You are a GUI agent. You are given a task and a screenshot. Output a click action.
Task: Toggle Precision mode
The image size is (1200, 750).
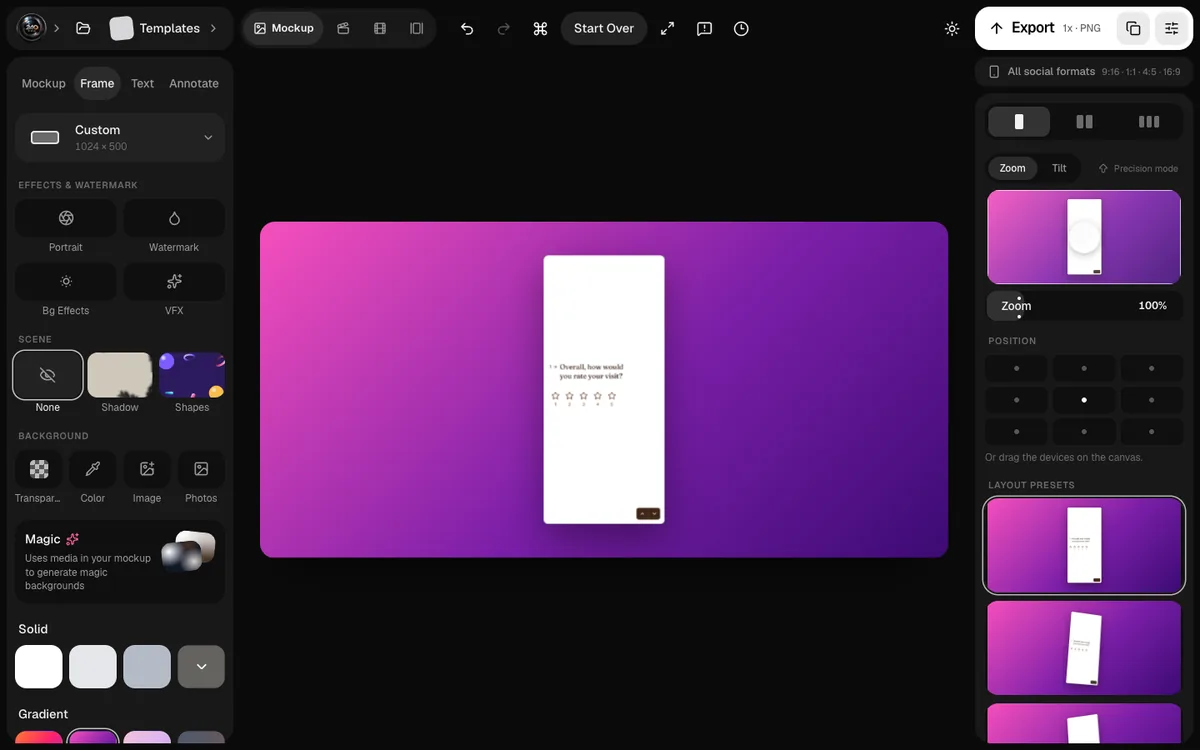tap(1138, 168)
